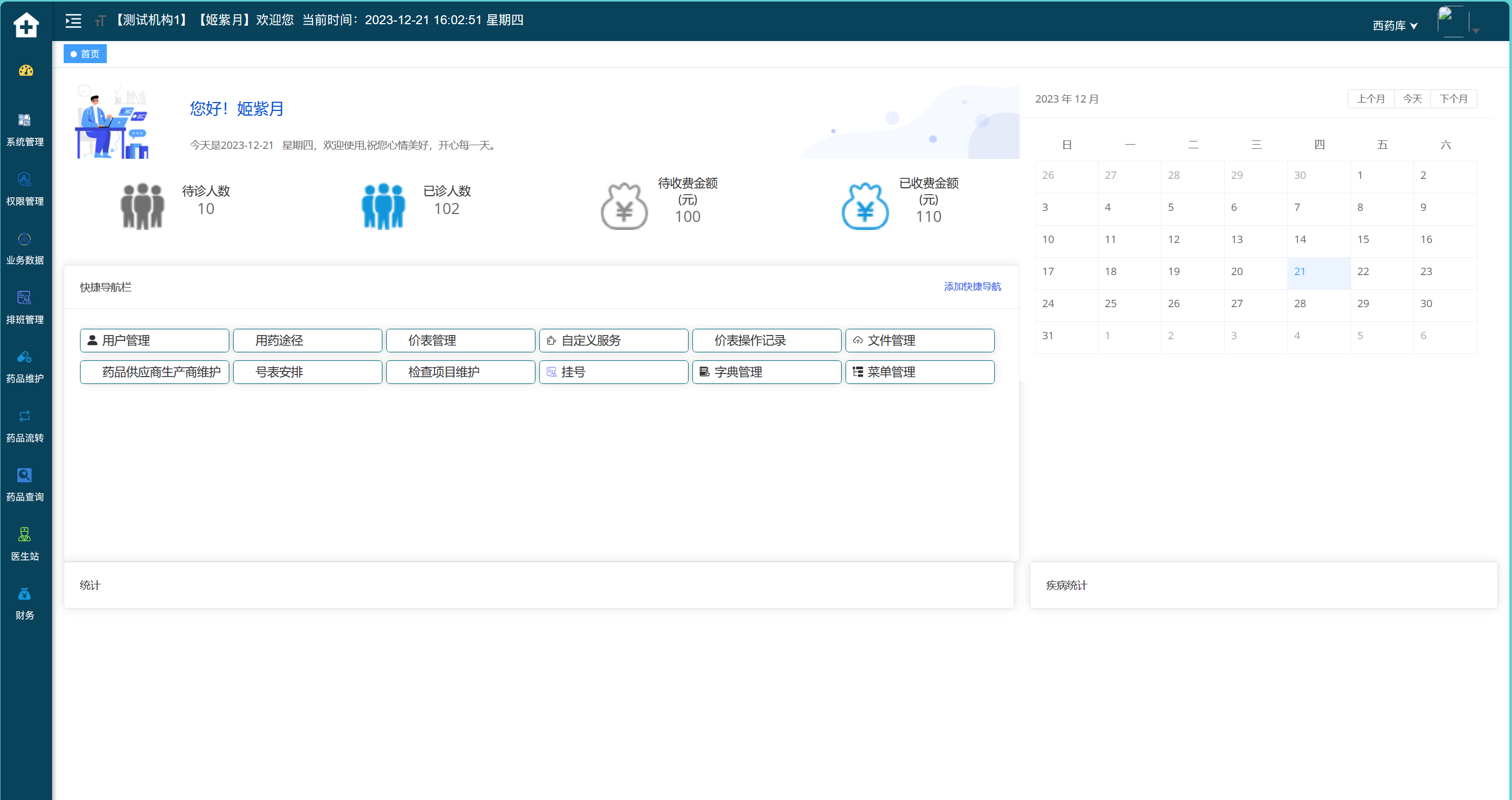Click the user avatar image

click(x=1453, y=22)
